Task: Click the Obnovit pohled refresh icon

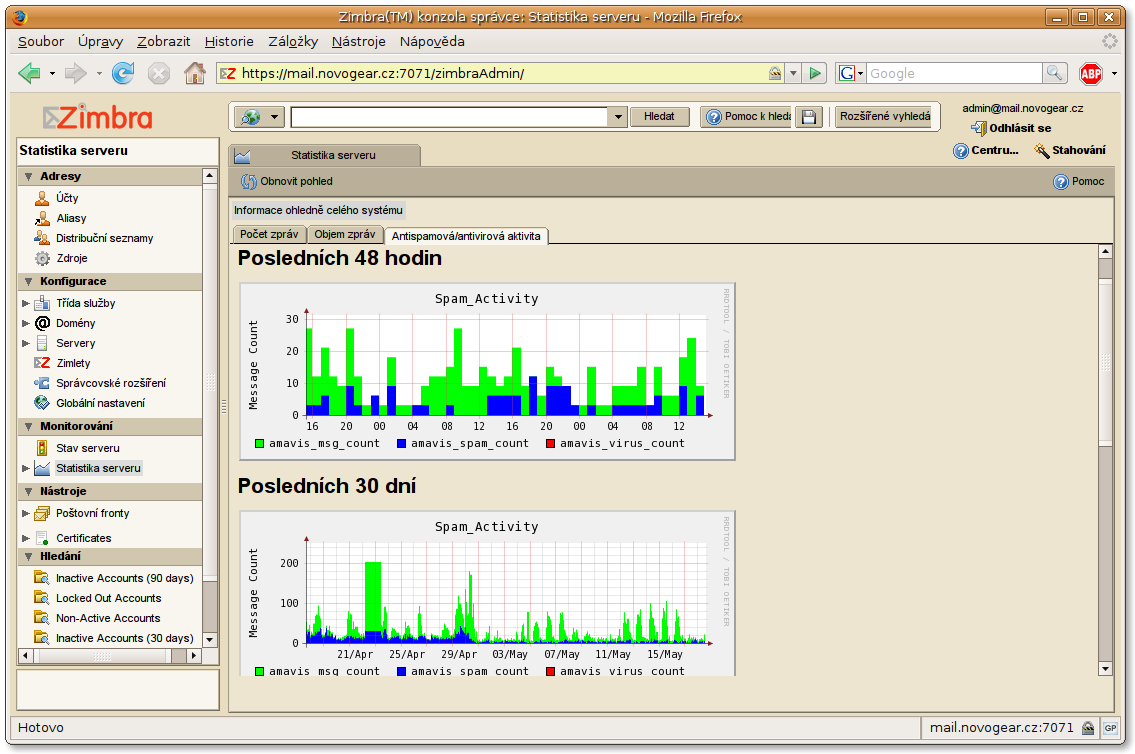Action: [x=249, y=182]
